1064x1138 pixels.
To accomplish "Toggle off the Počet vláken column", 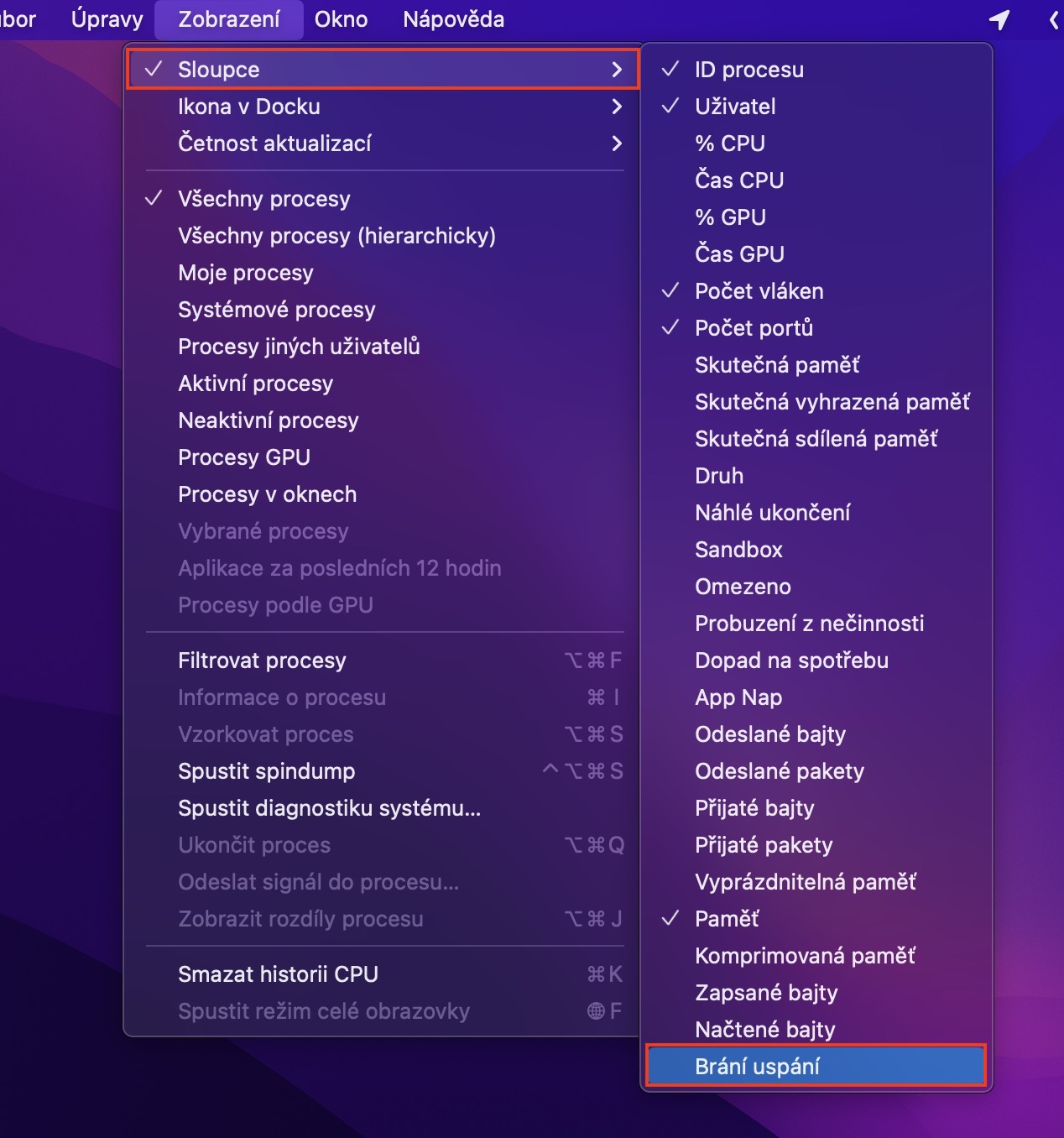I will (759, 291).
